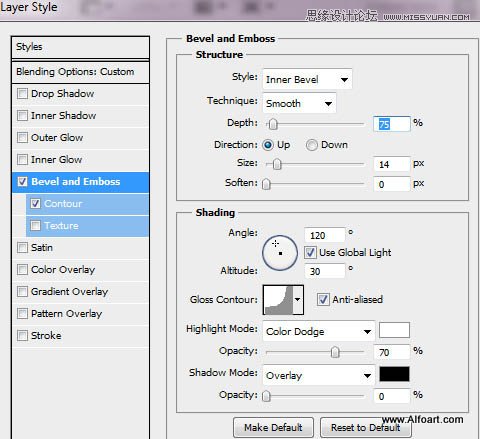The image size is (480, 439).
Task: Select the Inner Glow style label
Action: tap(56, 160)
